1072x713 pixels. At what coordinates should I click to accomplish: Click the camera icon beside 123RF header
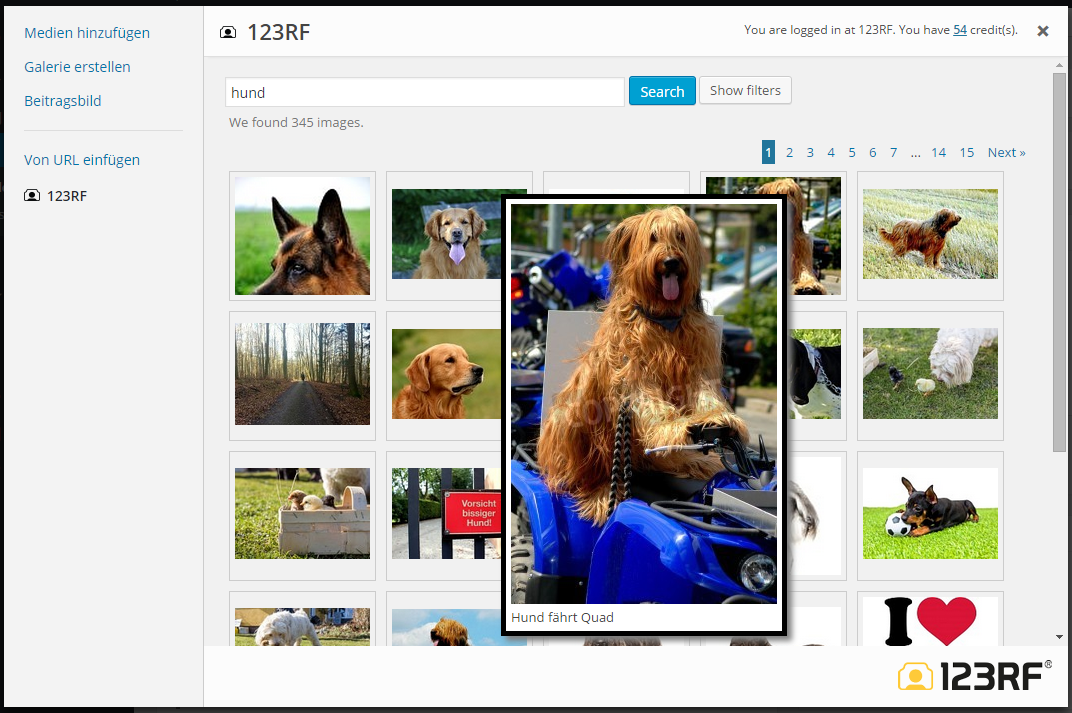(228, 32)
